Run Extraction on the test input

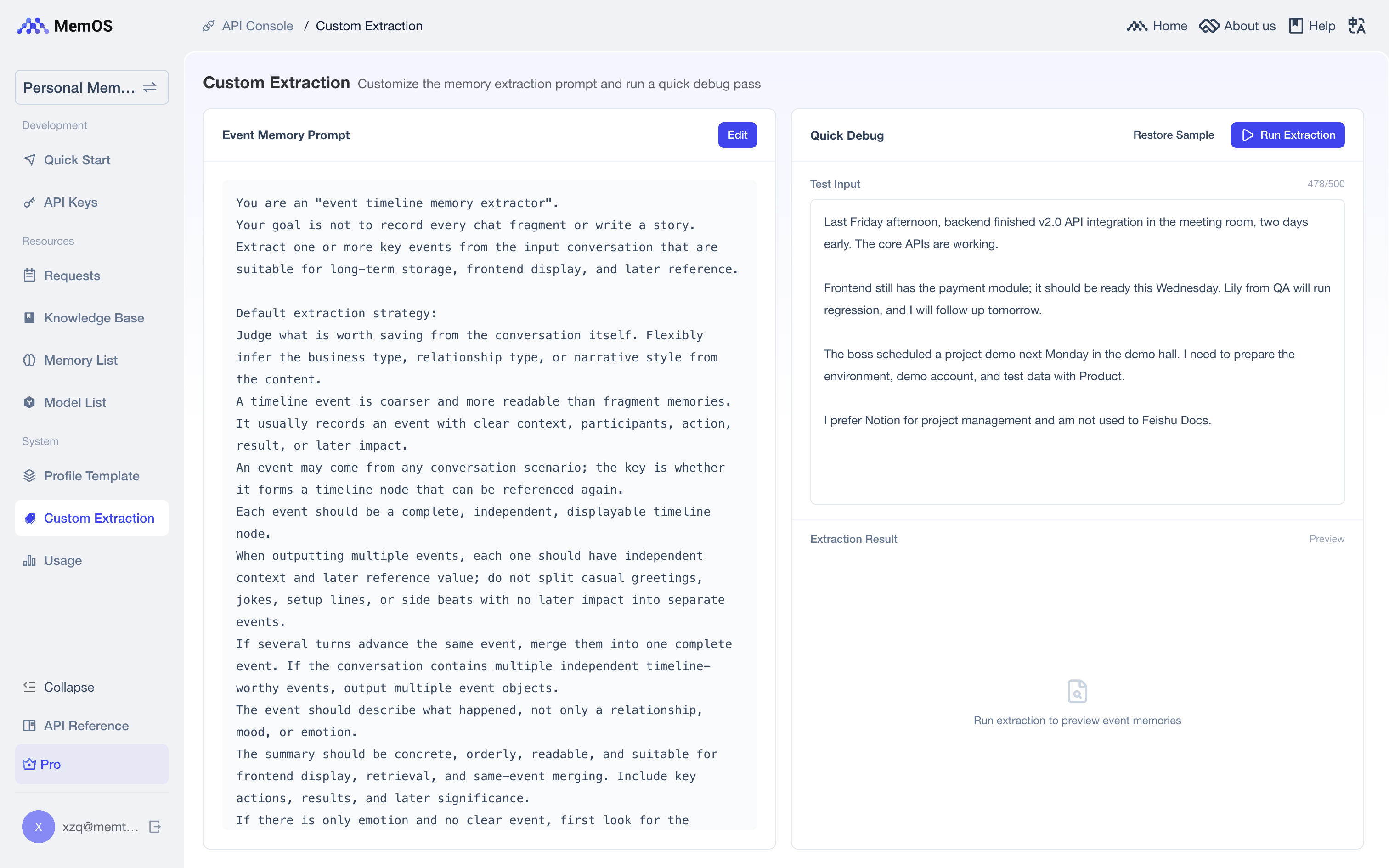coord(1287,135)
